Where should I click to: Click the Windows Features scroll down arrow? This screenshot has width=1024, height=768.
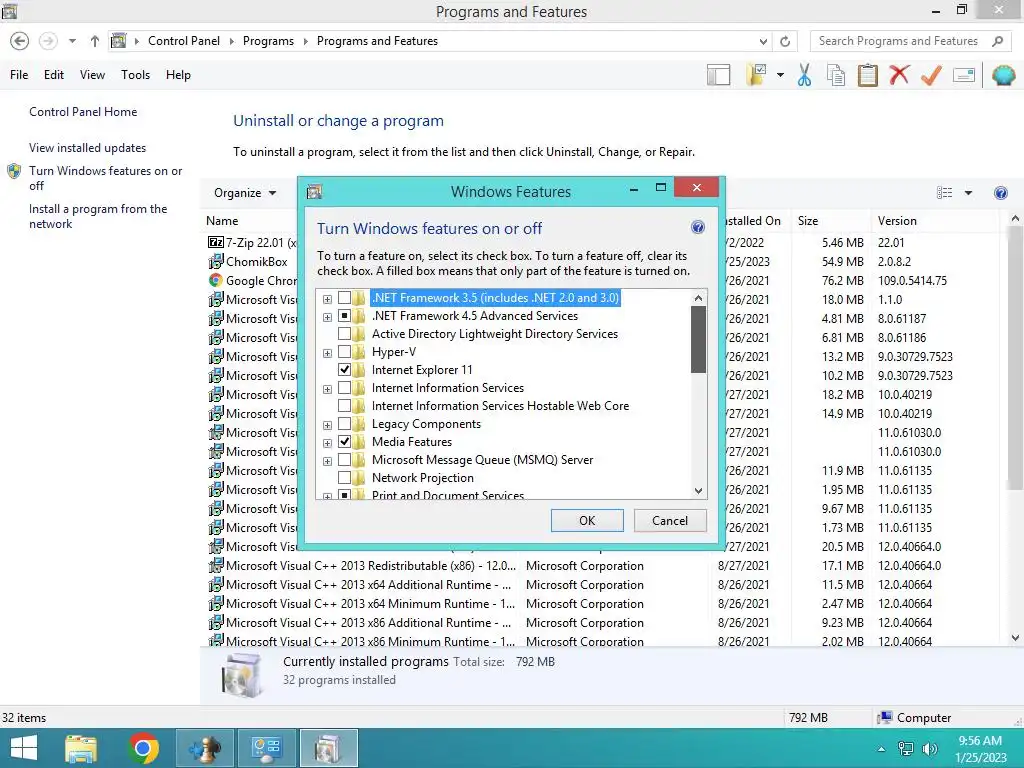click(698, 490)
